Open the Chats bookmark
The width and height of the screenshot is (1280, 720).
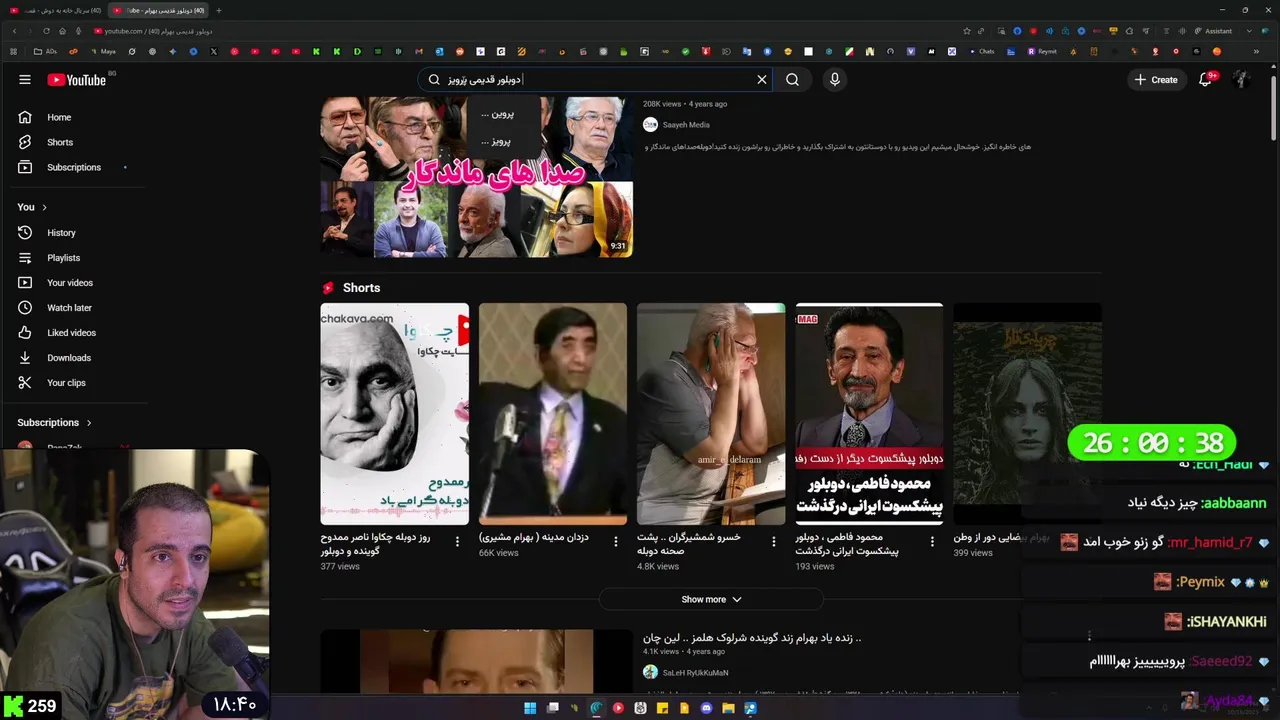[981, 51]
